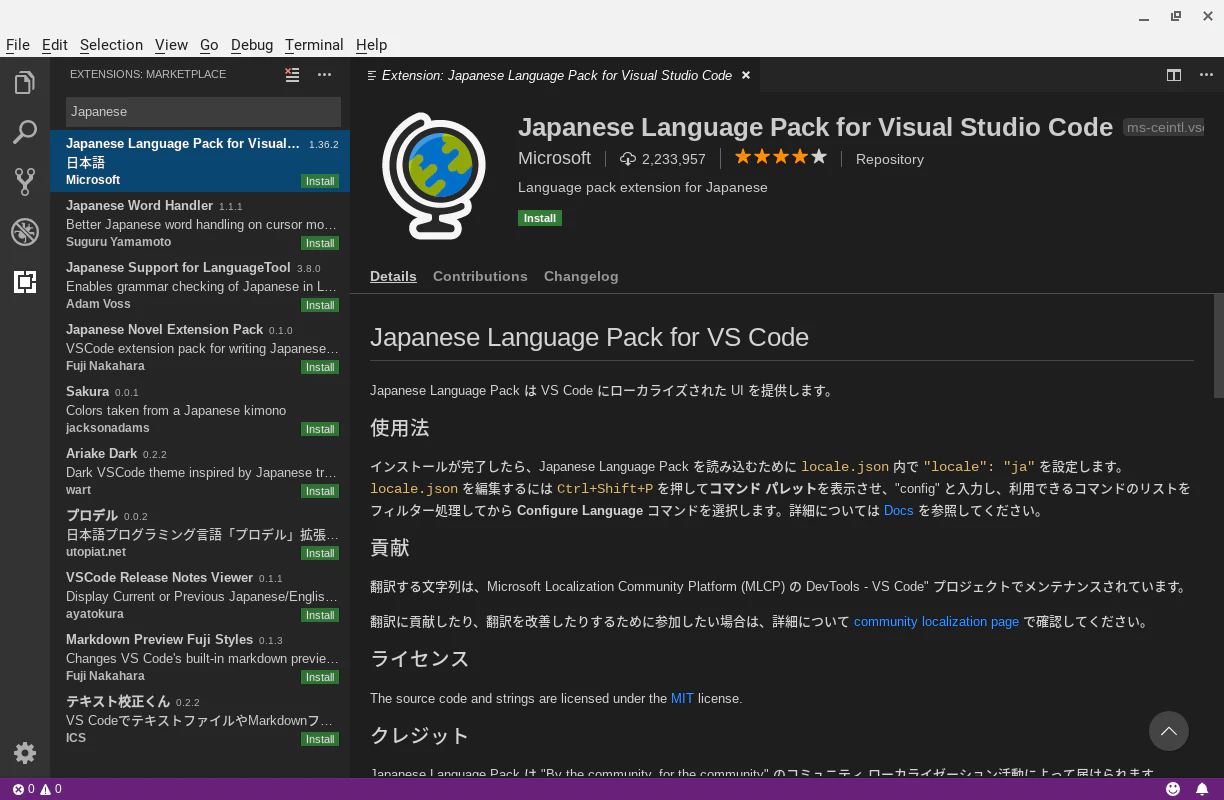Image resolution: width=1224 pixels, height=800 pixels.
Task: Close the Japanese Language Pack editor tab
Action: point(746,75)
